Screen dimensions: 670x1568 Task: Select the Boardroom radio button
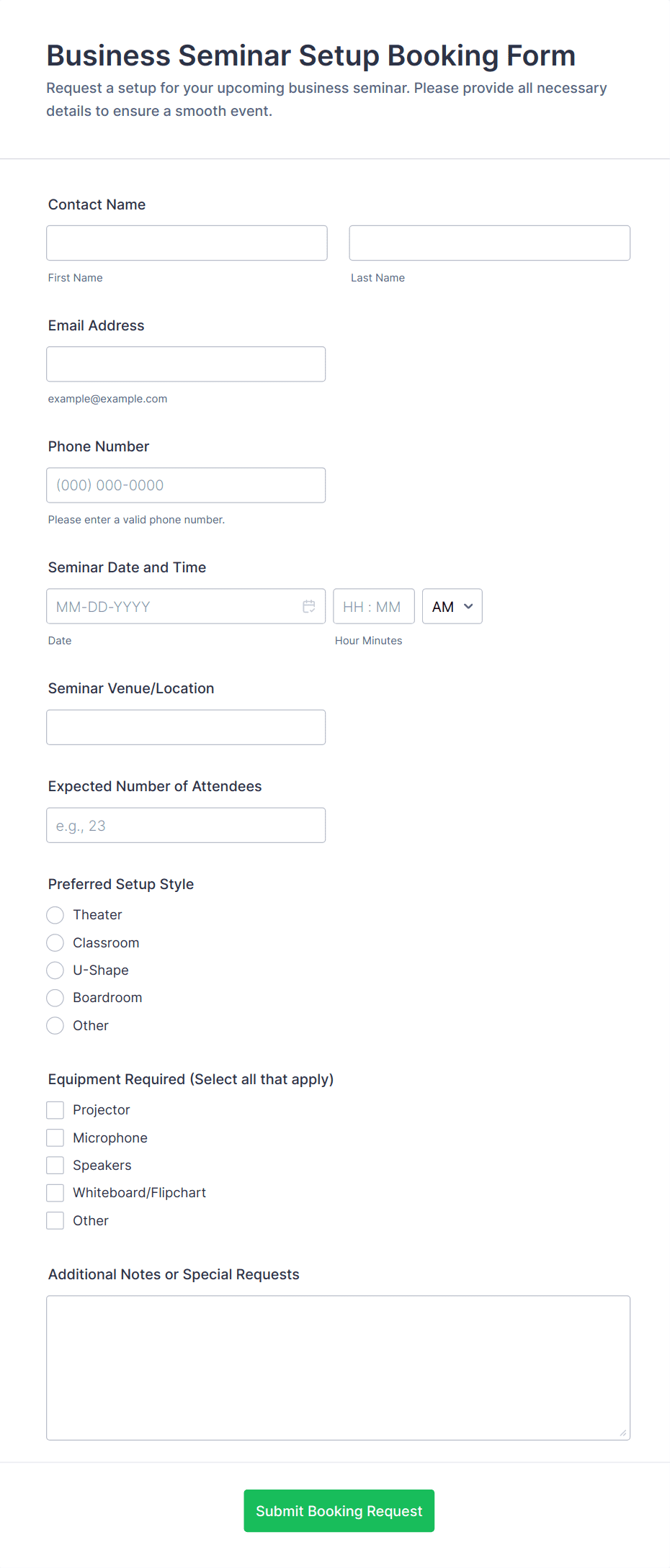(x=55, y=998)
